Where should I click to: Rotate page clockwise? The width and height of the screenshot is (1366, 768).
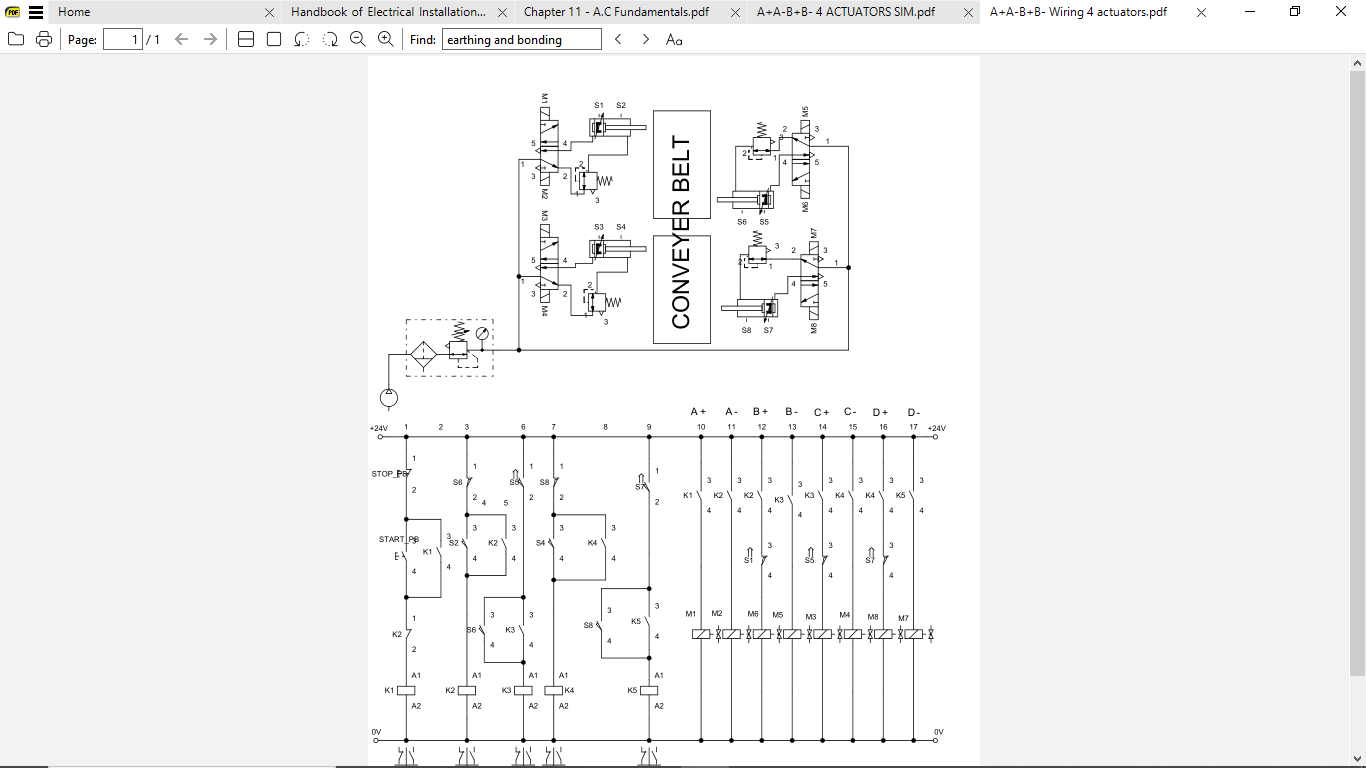tap(330, 39)
